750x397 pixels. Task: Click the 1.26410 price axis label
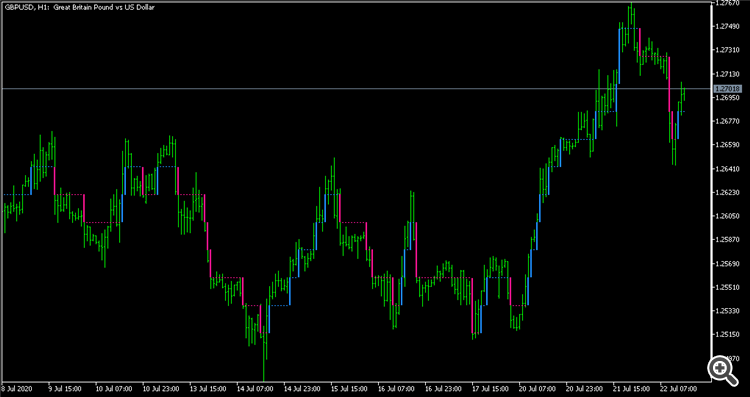coord(727,169)
